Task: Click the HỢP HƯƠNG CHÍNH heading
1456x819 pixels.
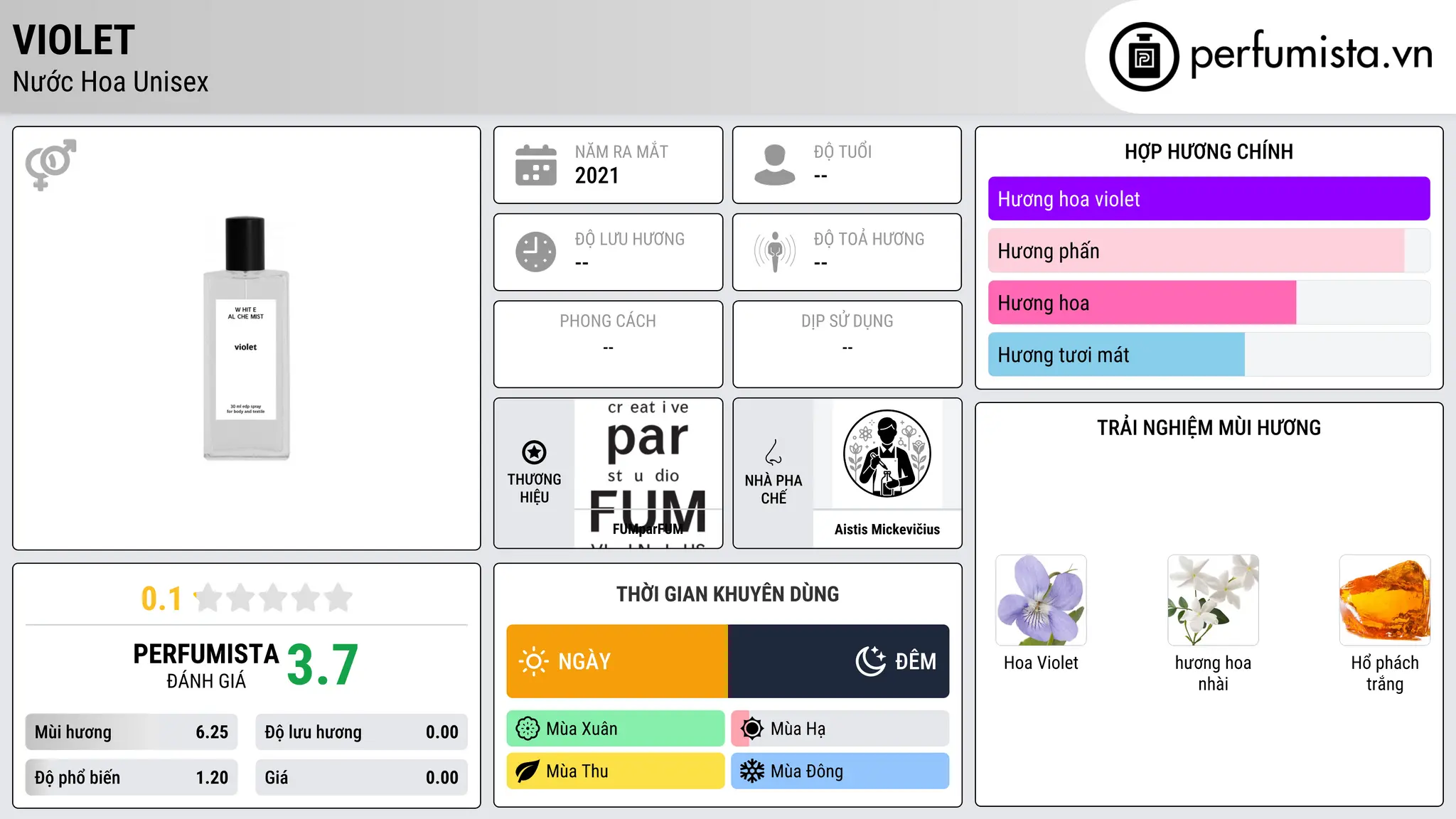Action: tap(1209, 152)
